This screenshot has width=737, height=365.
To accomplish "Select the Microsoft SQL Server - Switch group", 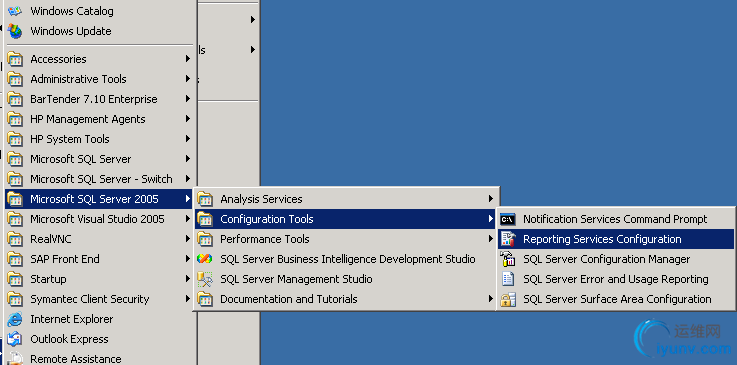I will tap(99, 179).
